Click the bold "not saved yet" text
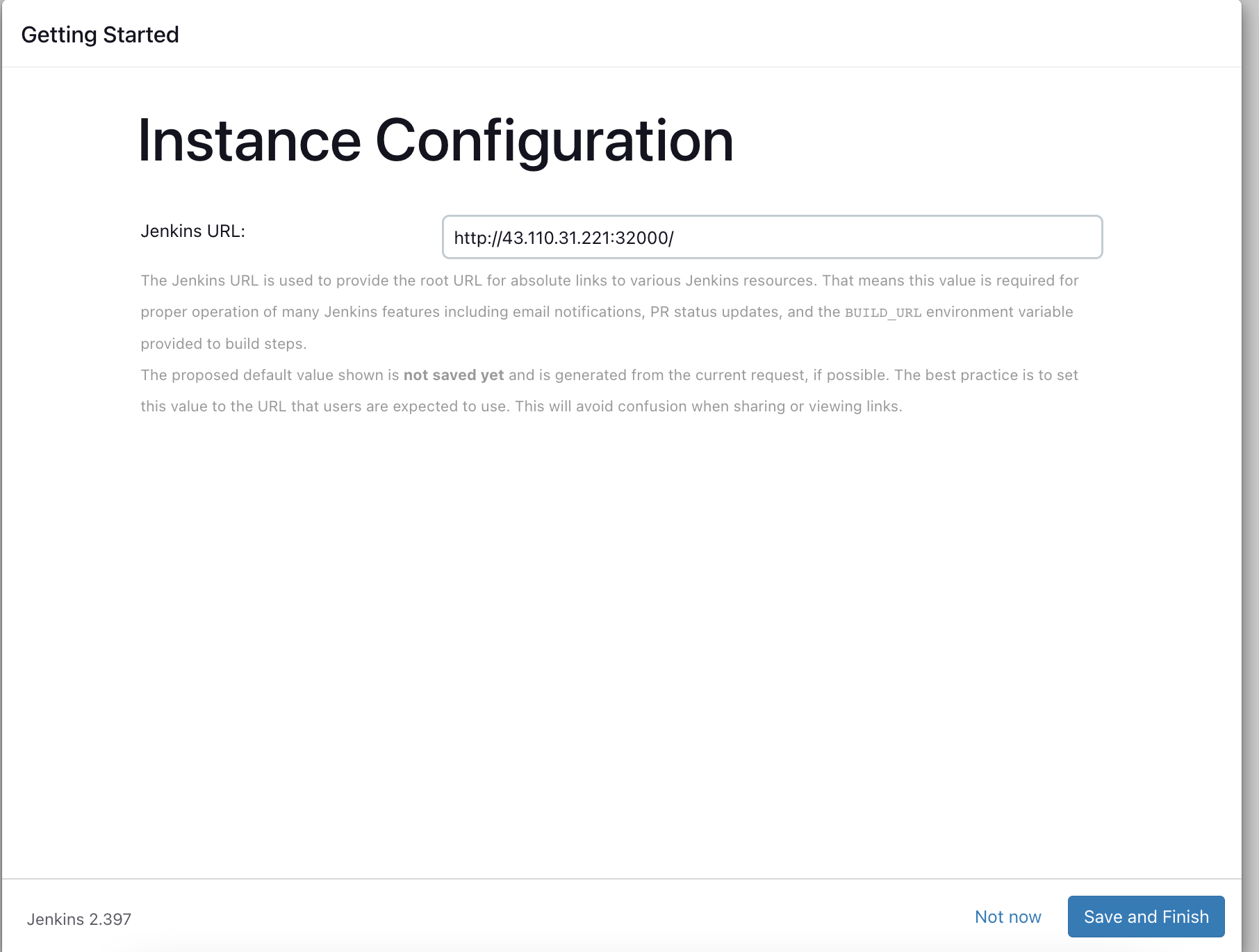The width and height of the screenshot is (1259, 952). point(453,375)
